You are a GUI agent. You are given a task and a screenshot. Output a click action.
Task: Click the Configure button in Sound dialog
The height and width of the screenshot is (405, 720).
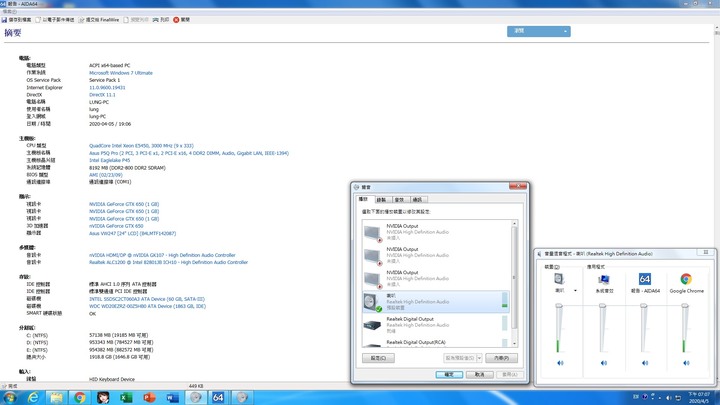coord(378,358)
